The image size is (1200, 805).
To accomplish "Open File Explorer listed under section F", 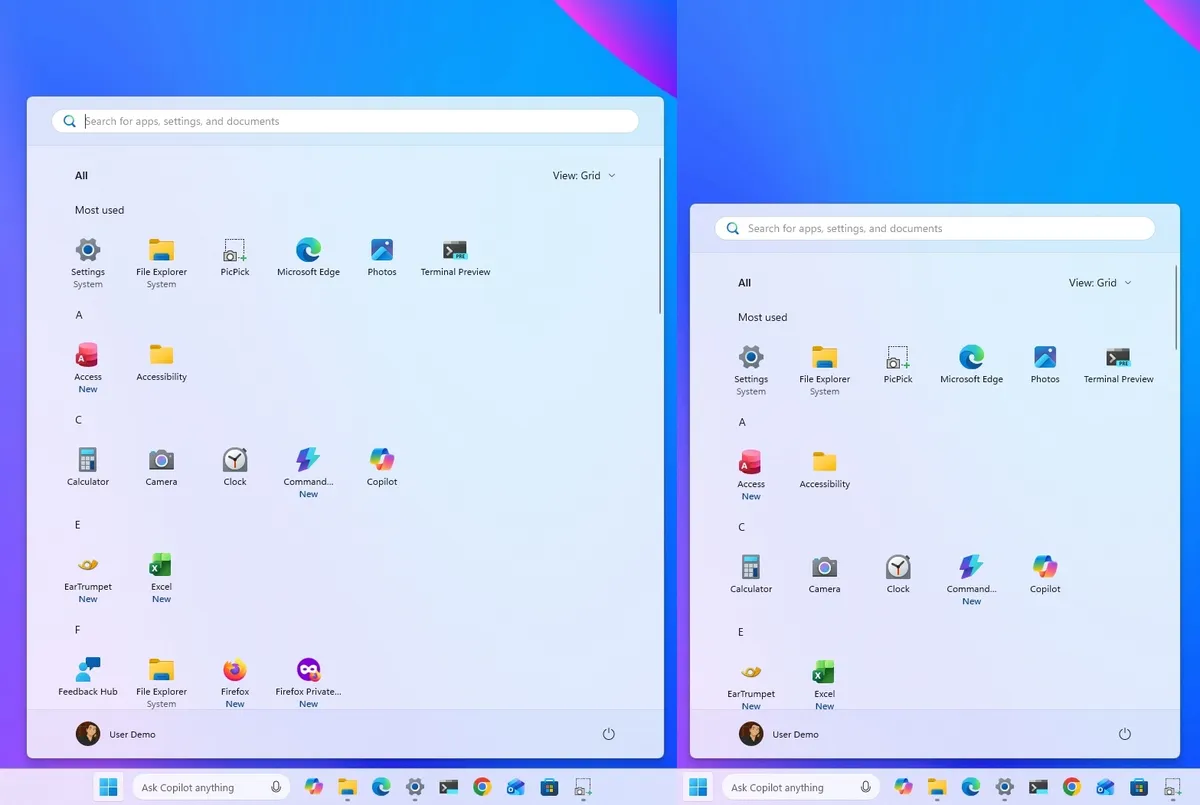I will (x=161, y=682).
